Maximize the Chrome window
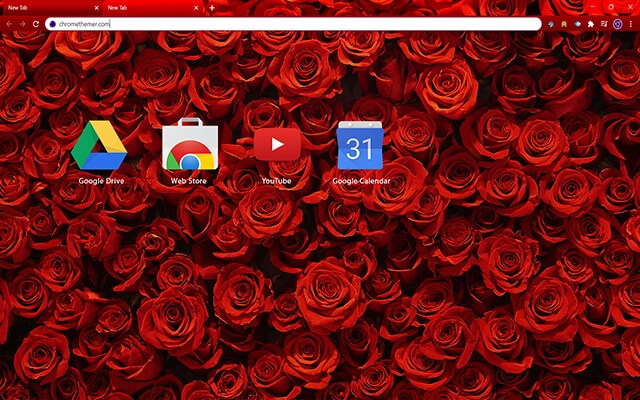Image resolution: width=640 pixels, height=400 pixels. point(611,7)
